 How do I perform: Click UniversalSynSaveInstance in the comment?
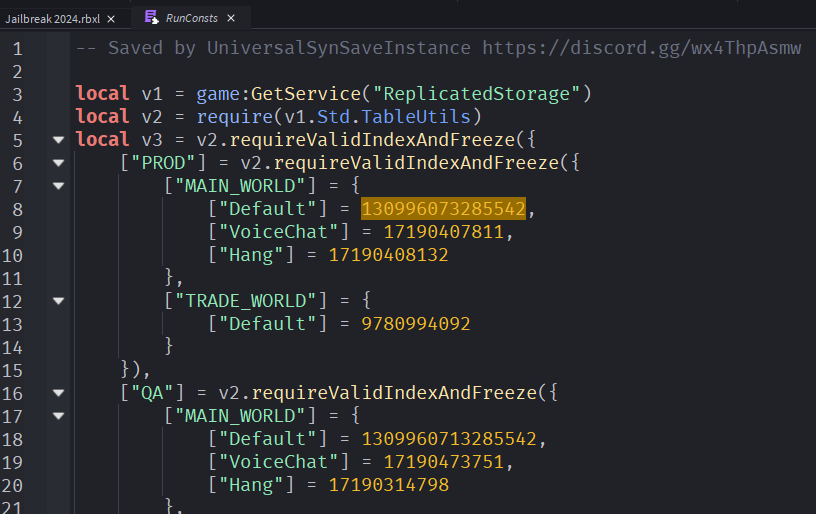pyautogui.click(x=339, y=48)
